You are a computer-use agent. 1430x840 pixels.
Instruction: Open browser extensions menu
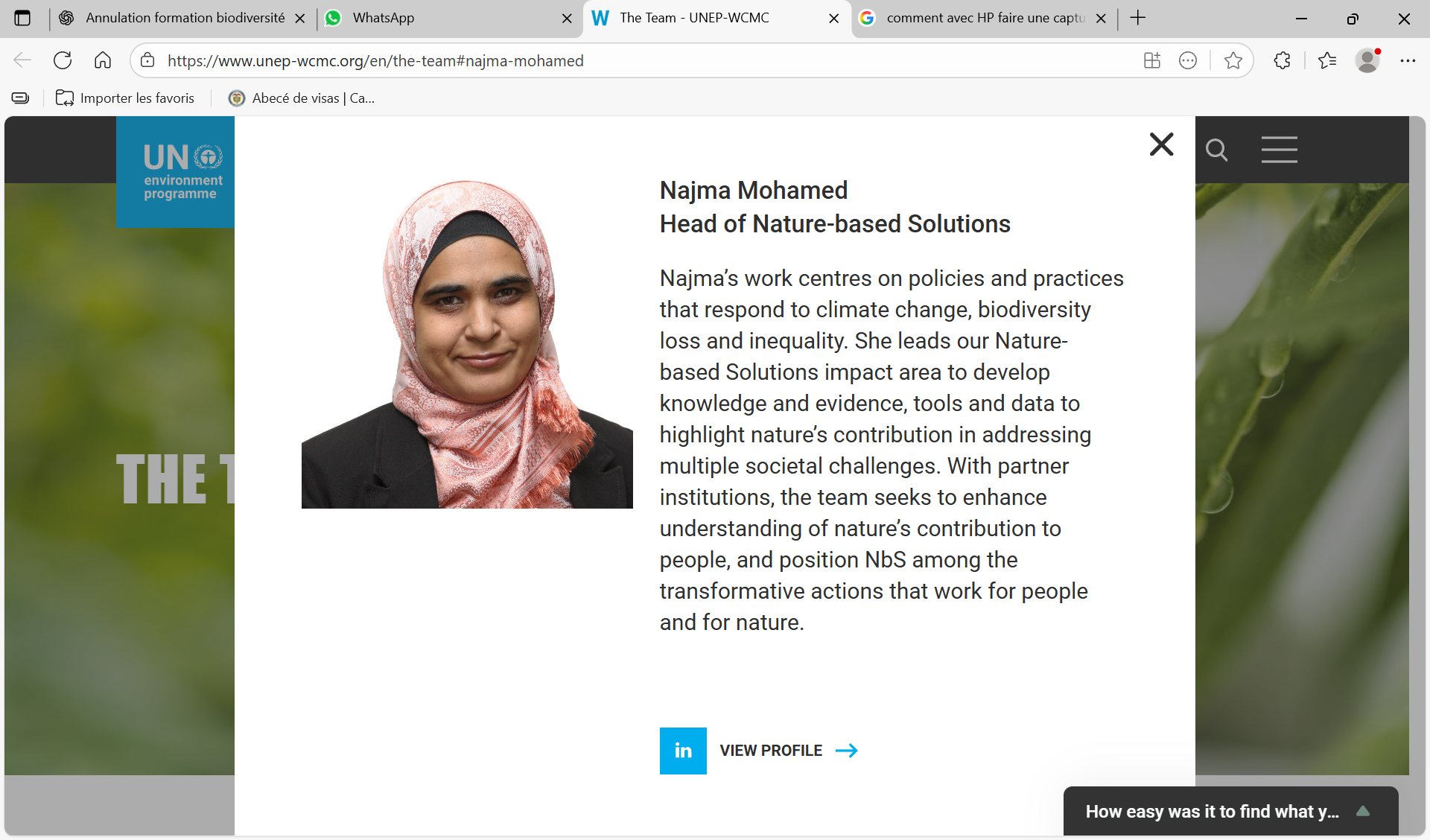(1282, 60)
